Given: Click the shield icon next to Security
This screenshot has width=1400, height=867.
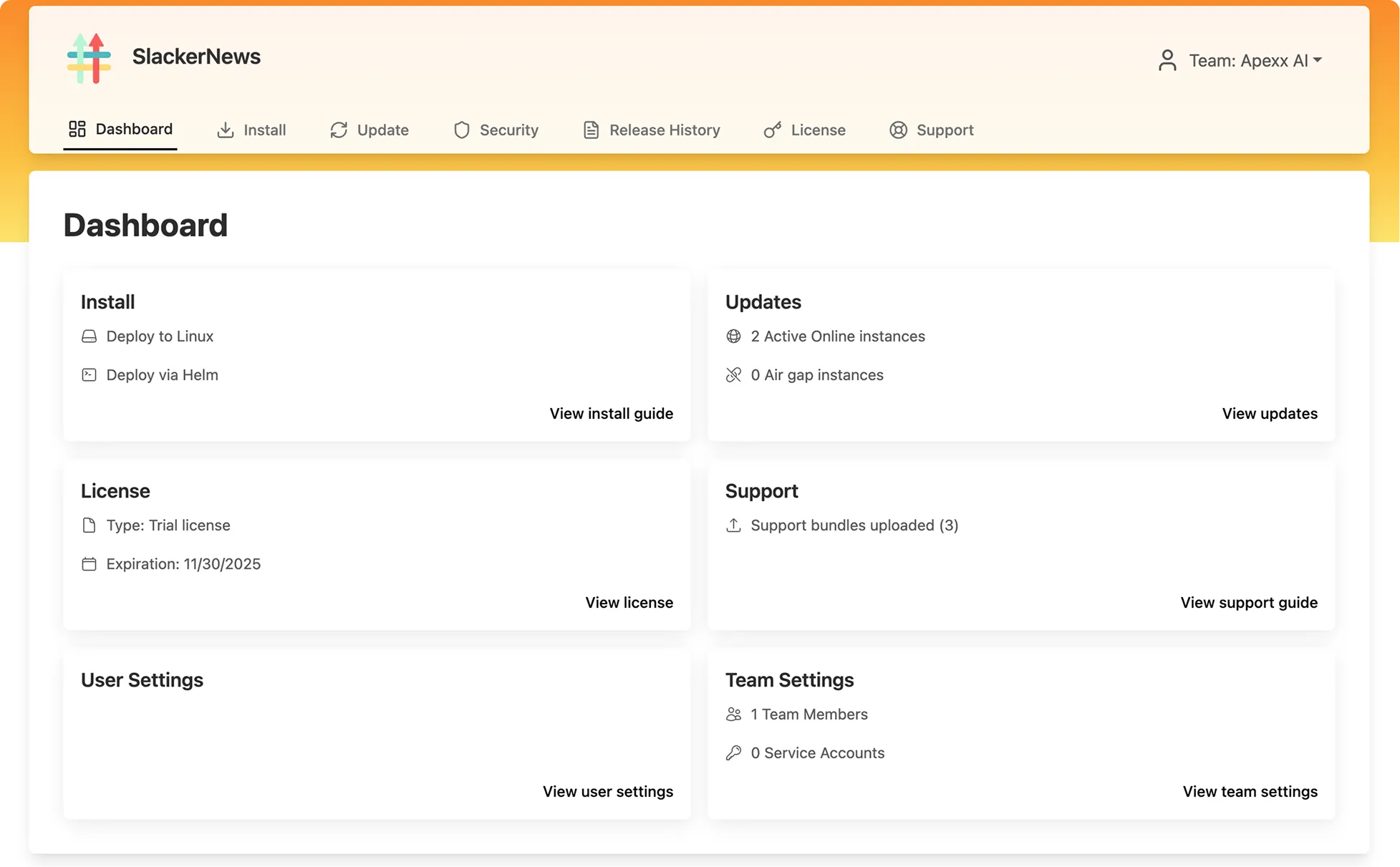Looking at the screenshot, I should point(460,130).
